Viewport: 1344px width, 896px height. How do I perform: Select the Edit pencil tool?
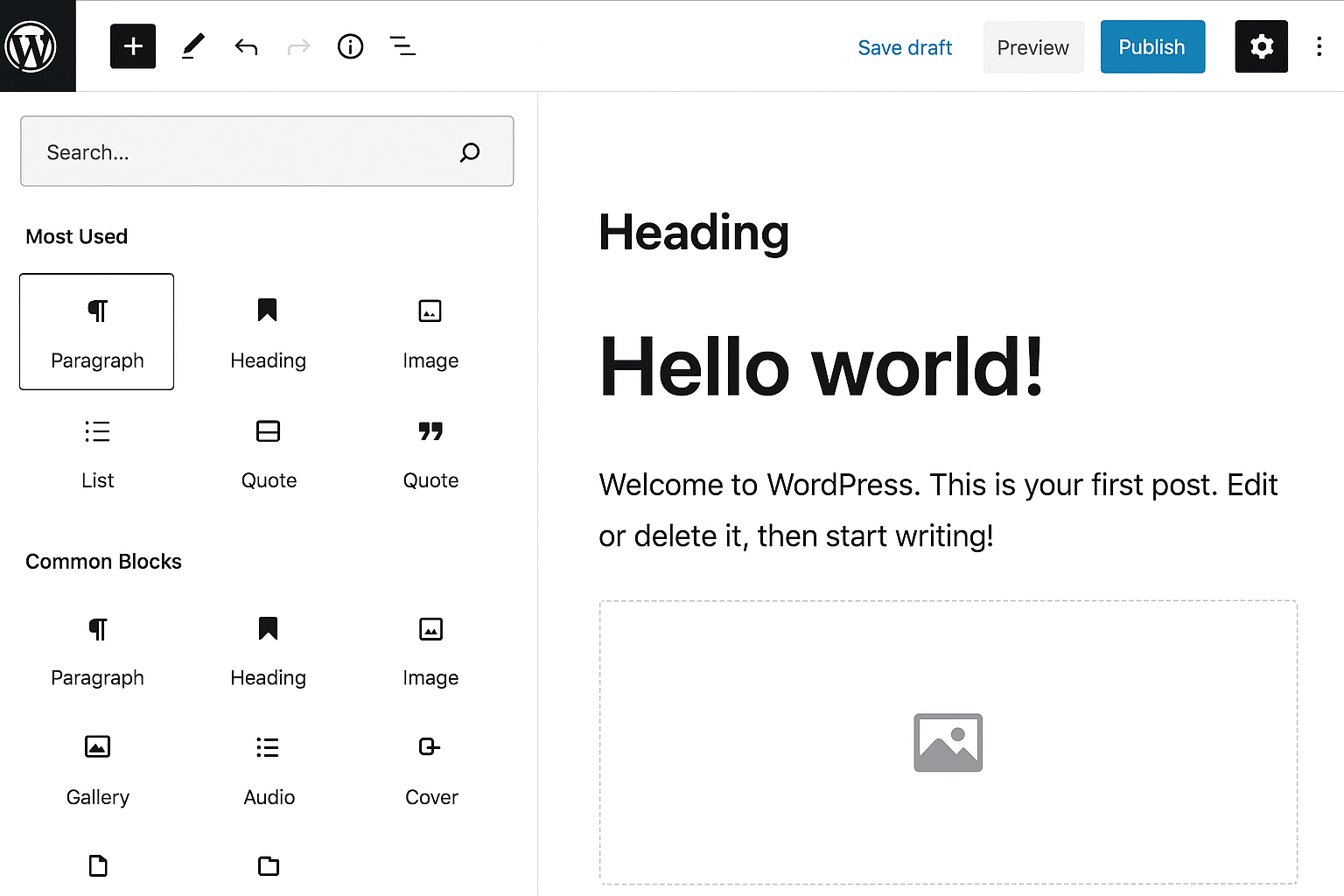tap(193, 46)
